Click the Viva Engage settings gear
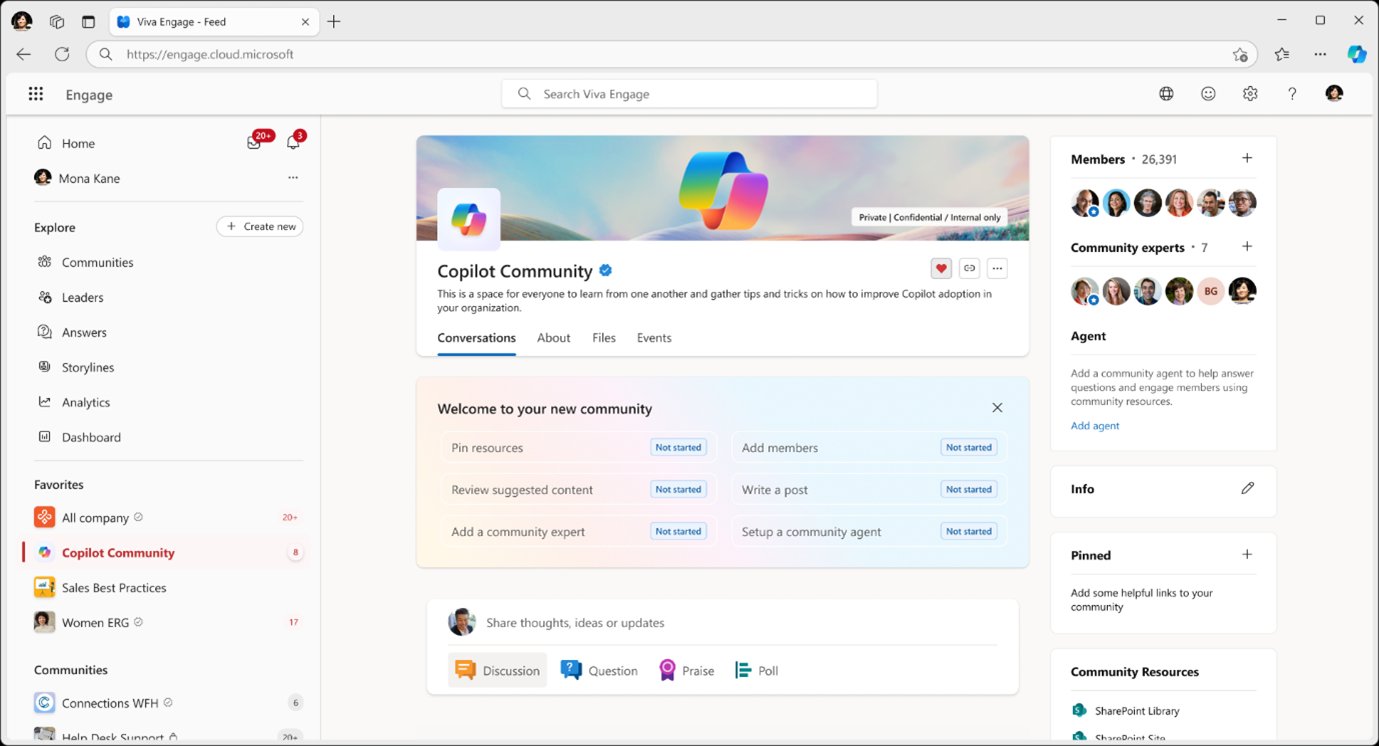1379x746 pixels. coord(1250,94)
